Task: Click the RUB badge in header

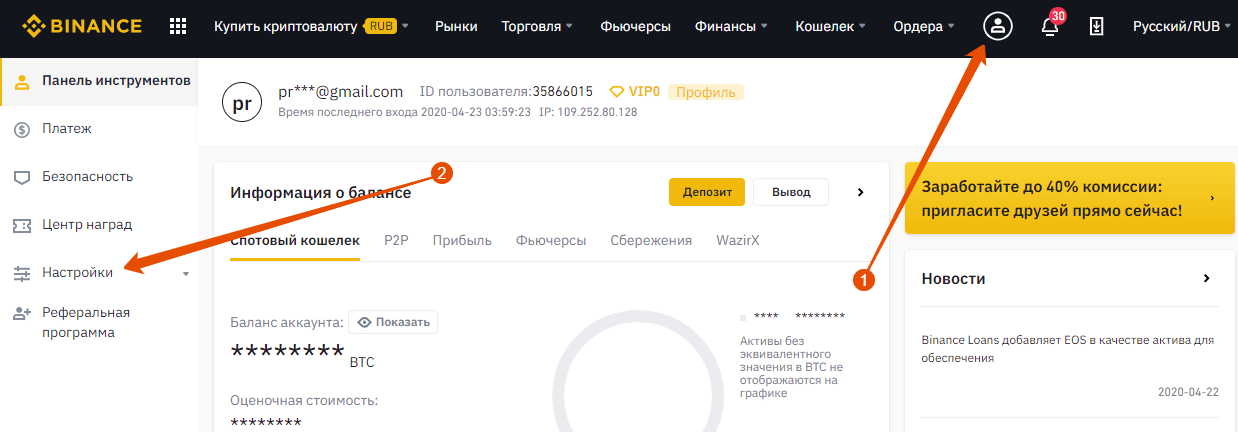Action: 380,26
